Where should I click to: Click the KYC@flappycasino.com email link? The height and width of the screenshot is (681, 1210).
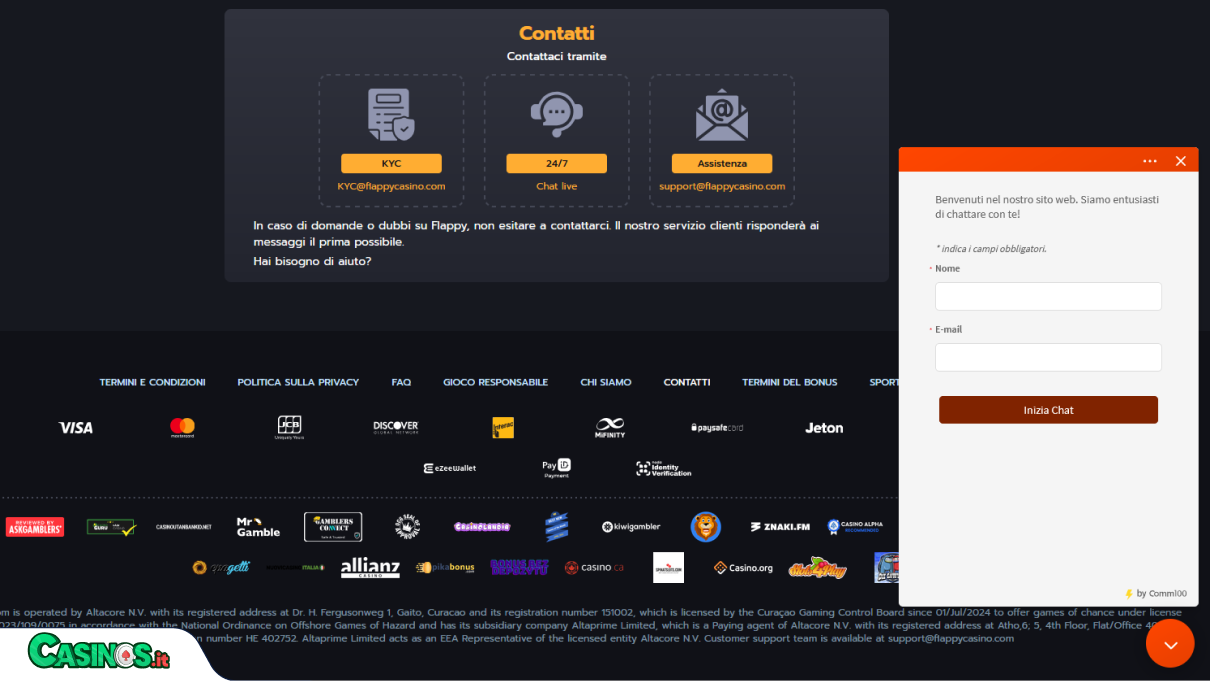coord(391,186)
